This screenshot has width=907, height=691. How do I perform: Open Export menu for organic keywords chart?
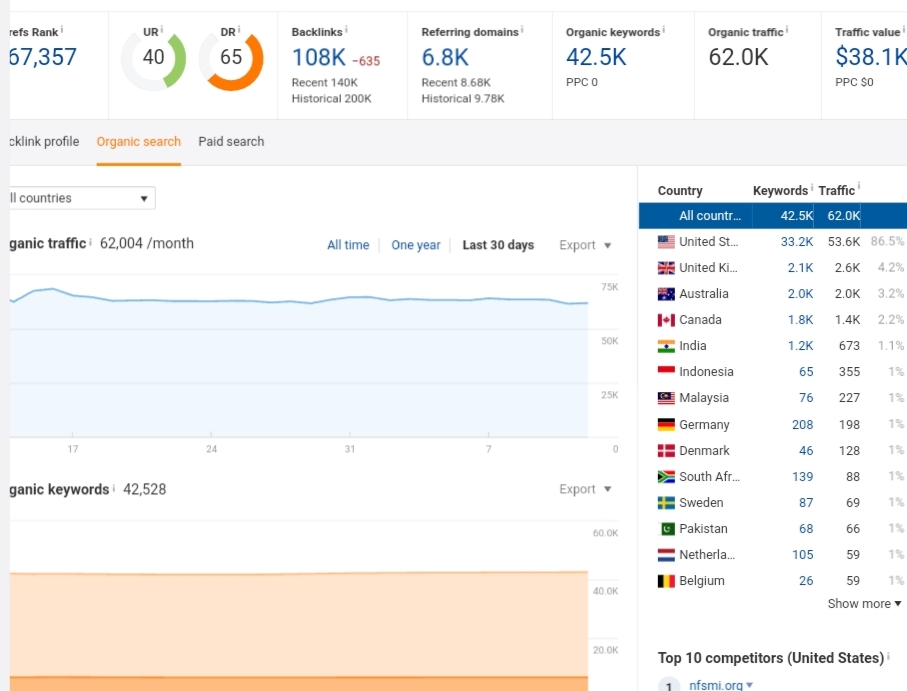(x=585, y=489)
